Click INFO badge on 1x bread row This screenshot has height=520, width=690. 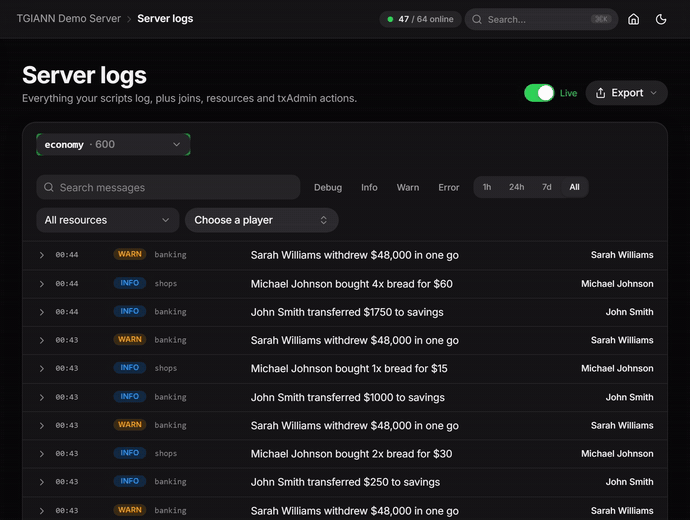coord(130,367)
